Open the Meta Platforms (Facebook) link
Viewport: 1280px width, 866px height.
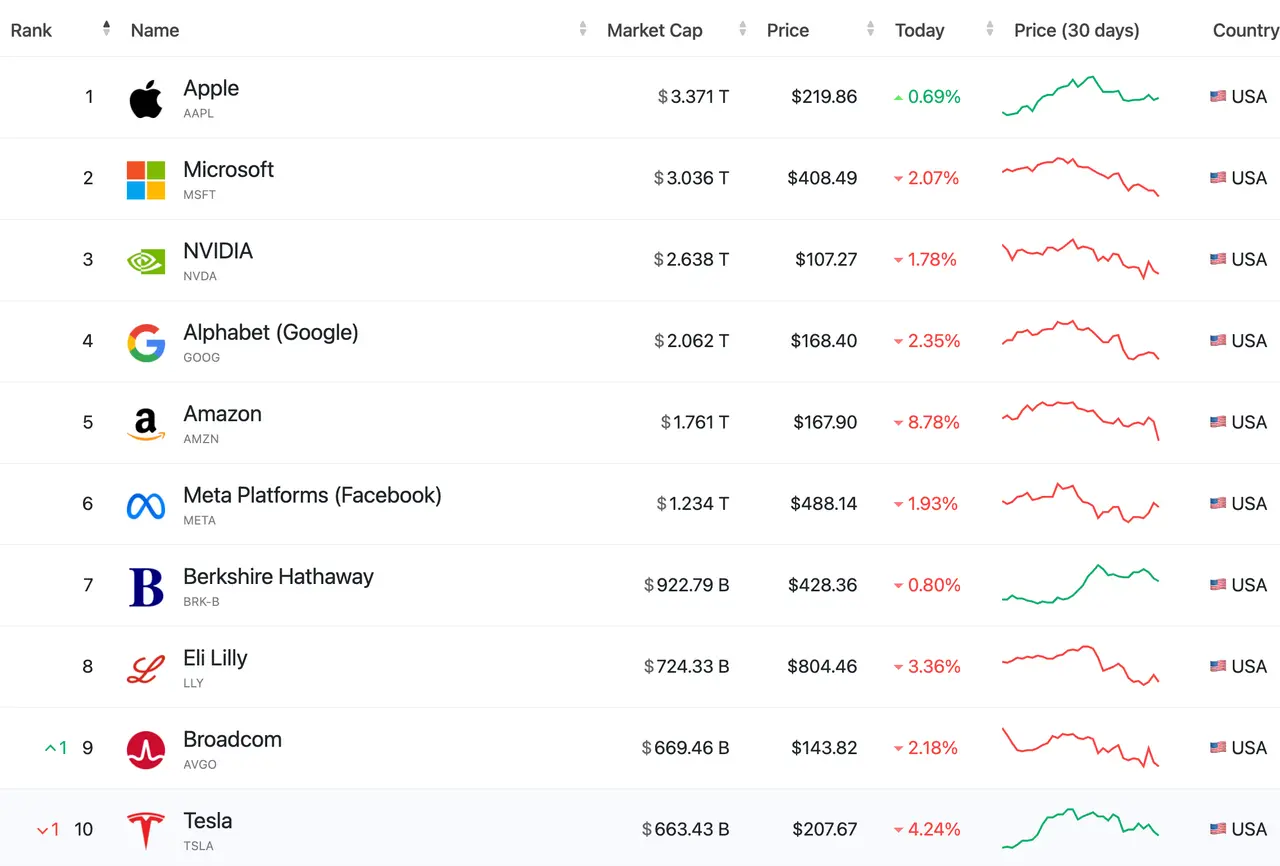point(312,495)
